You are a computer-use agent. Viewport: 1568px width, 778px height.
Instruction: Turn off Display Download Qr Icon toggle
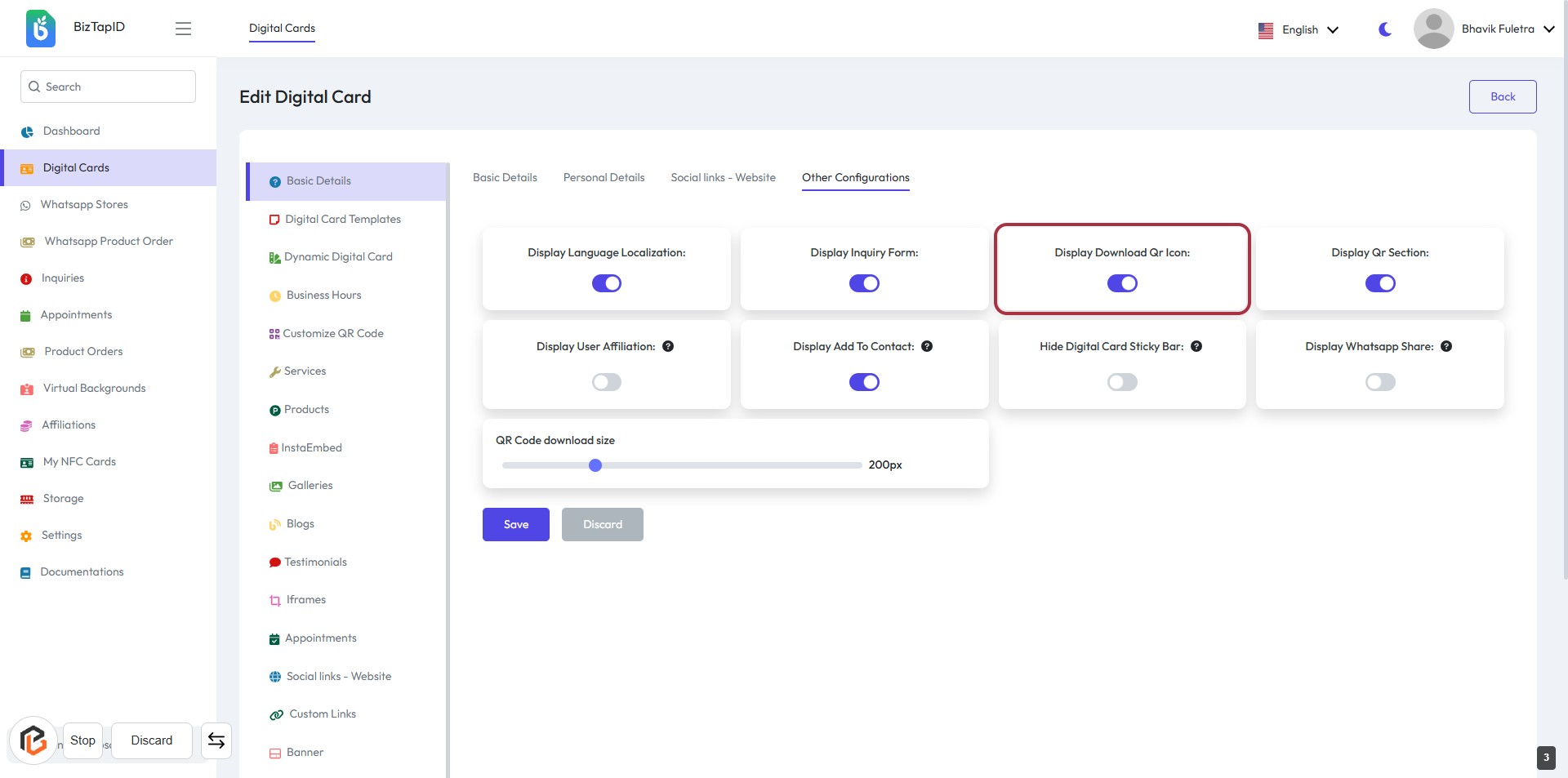click(1122, 283)
